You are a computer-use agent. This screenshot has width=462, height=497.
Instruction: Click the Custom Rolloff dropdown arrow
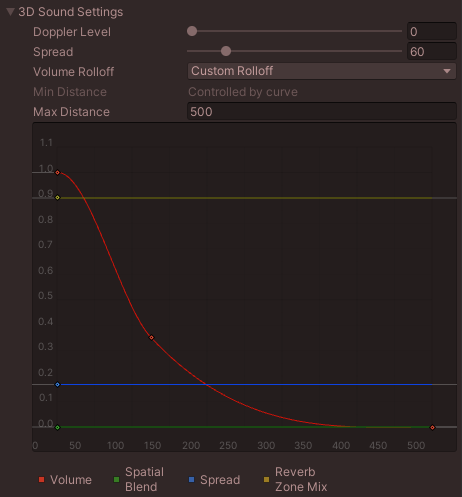[x=447, y=71]
